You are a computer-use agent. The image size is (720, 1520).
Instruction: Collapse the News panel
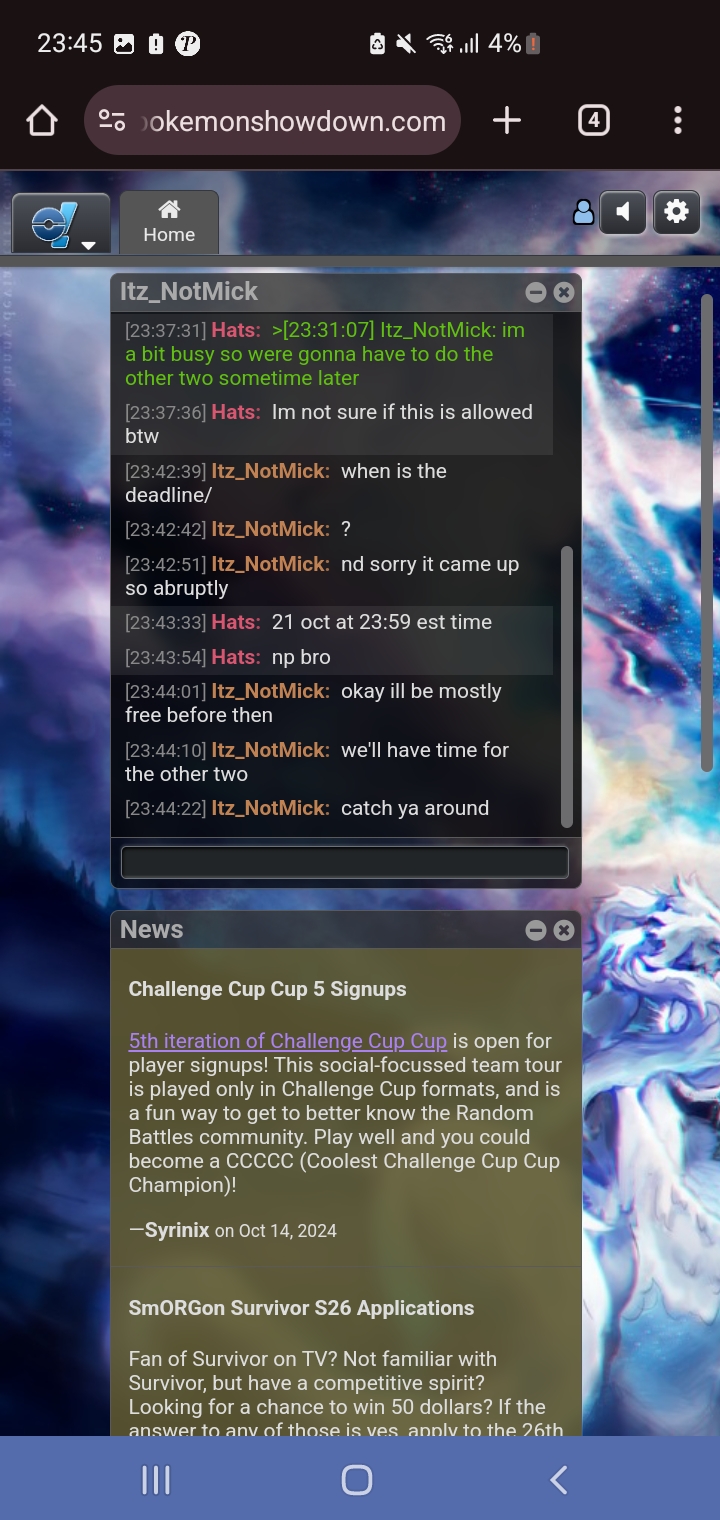536,930
